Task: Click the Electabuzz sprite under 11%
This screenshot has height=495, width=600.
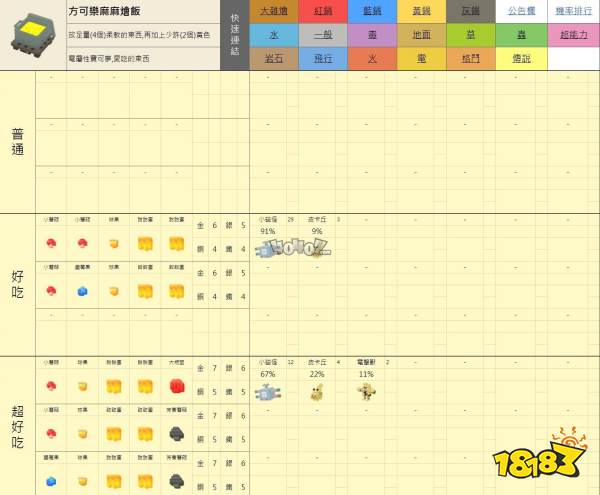Action: pyautogui.click(x=366, y=392)
